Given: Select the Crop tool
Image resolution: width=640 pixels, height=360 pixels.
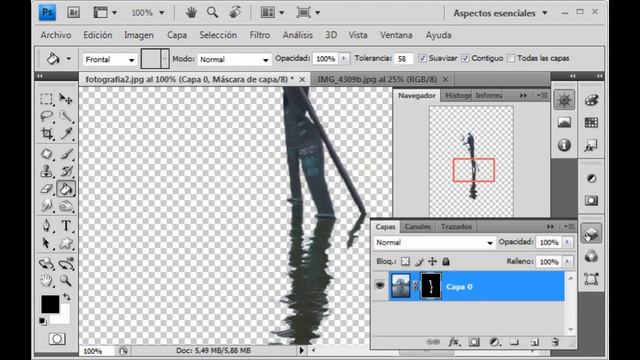Looking at the screenshot, I should coord(47,133).
